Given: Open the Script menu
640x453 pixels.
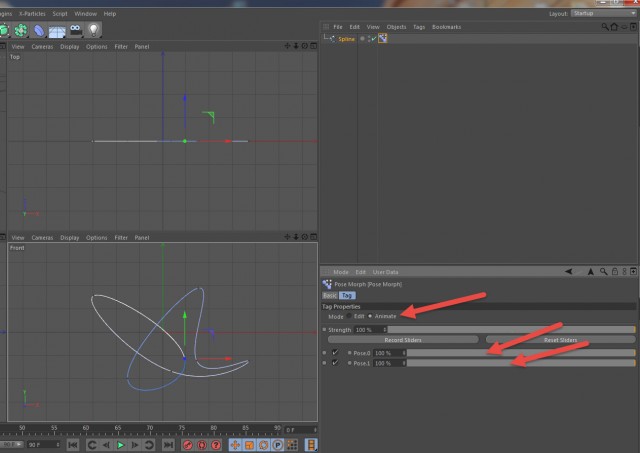Looking at the screenshot, I should [x=60, y=13].
